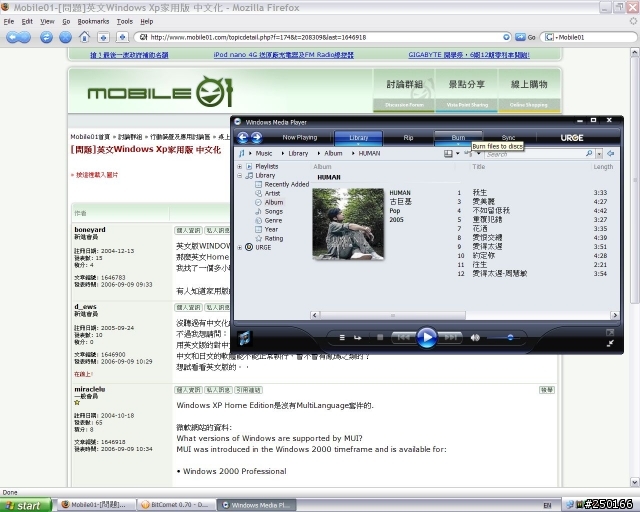Open the HUMAN breadcrumb arrow

[x=353, y=154]
